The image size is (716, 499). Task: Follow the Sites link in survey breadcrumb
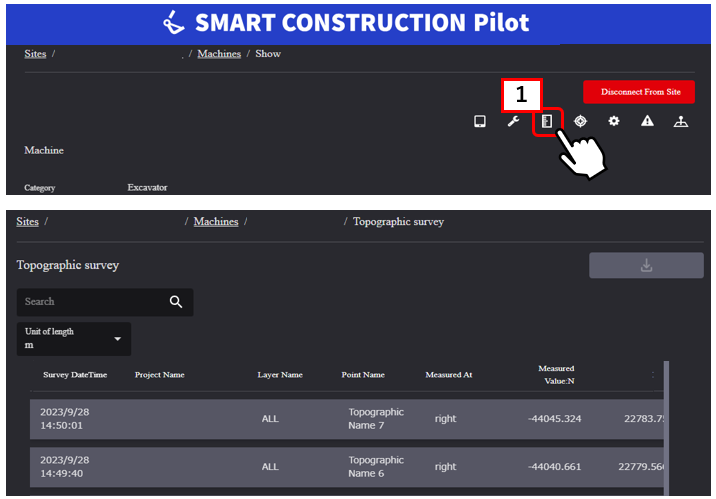(x=27, y=222)
